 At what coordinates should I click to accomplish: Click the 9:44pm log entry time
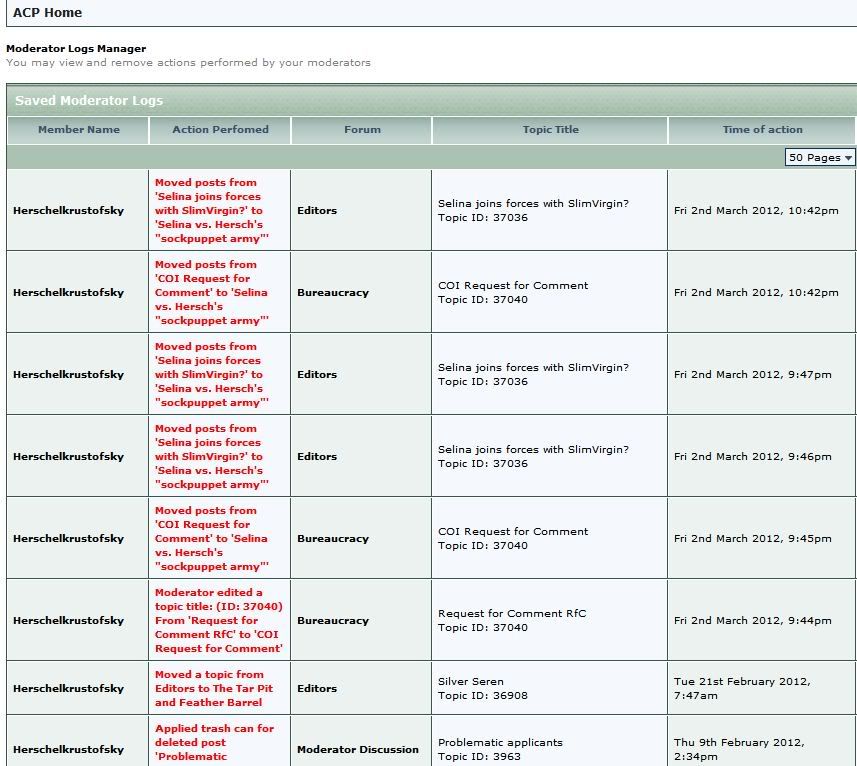pos(752,621)
